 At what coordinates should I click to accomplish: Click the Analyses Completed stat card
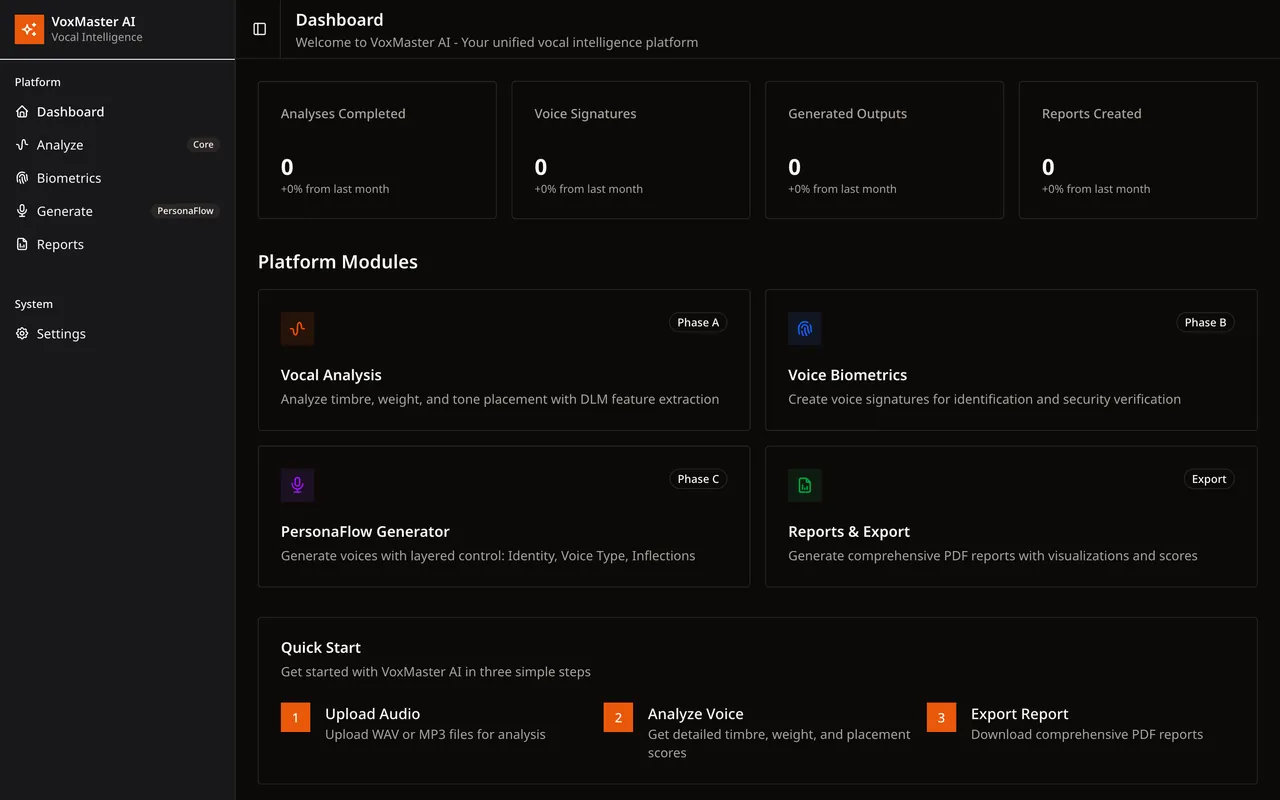(377, 150)
